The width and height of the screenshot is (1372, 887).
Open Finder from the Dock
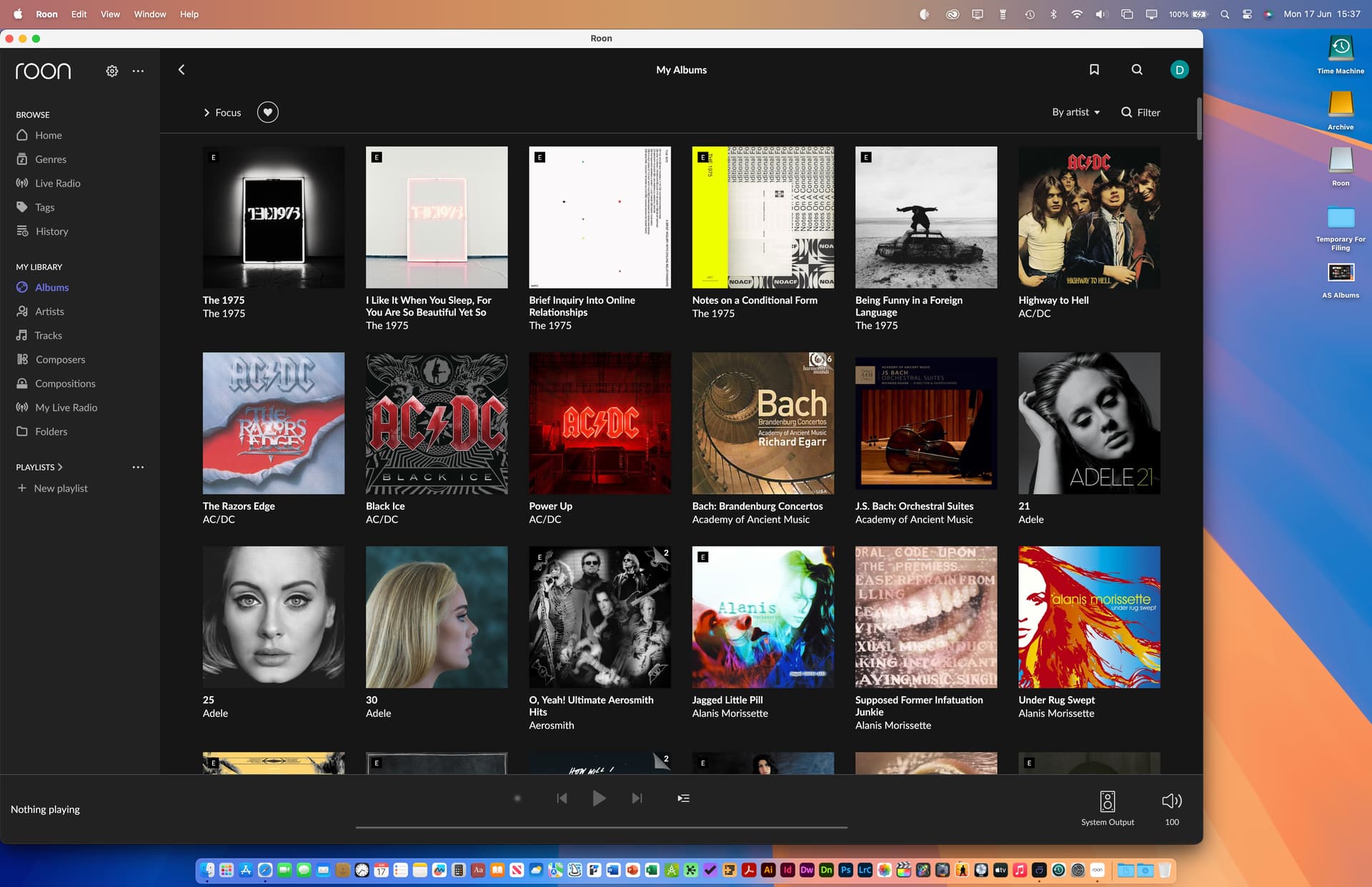[207, 870]
